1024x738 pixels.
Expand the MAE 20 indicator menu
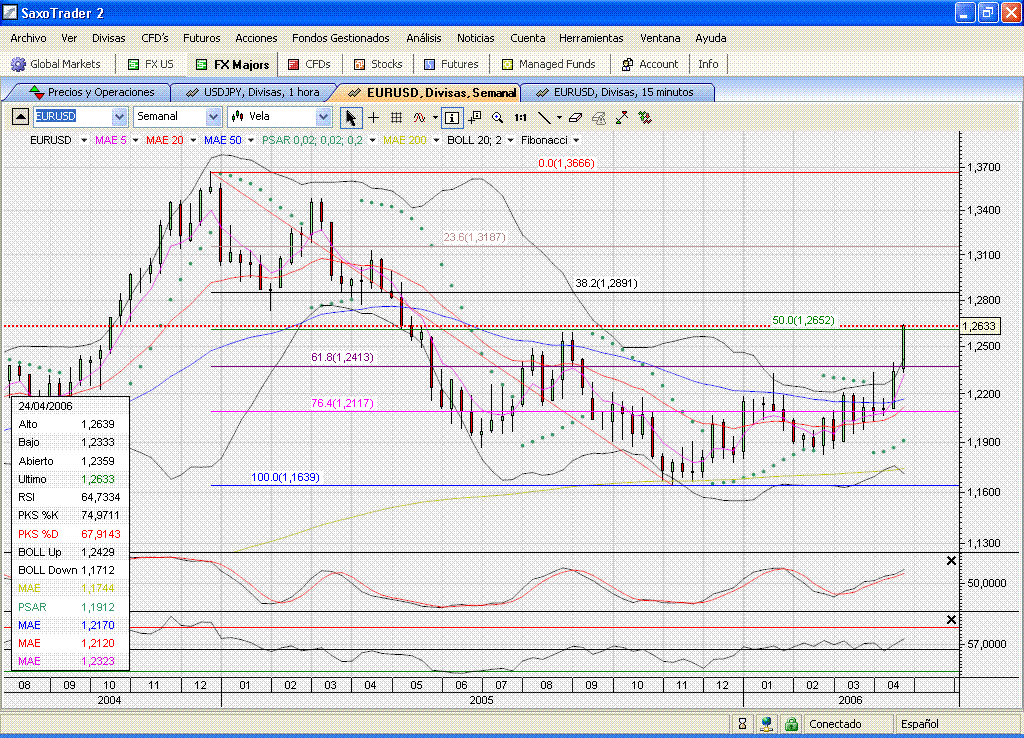coord(193,140)
